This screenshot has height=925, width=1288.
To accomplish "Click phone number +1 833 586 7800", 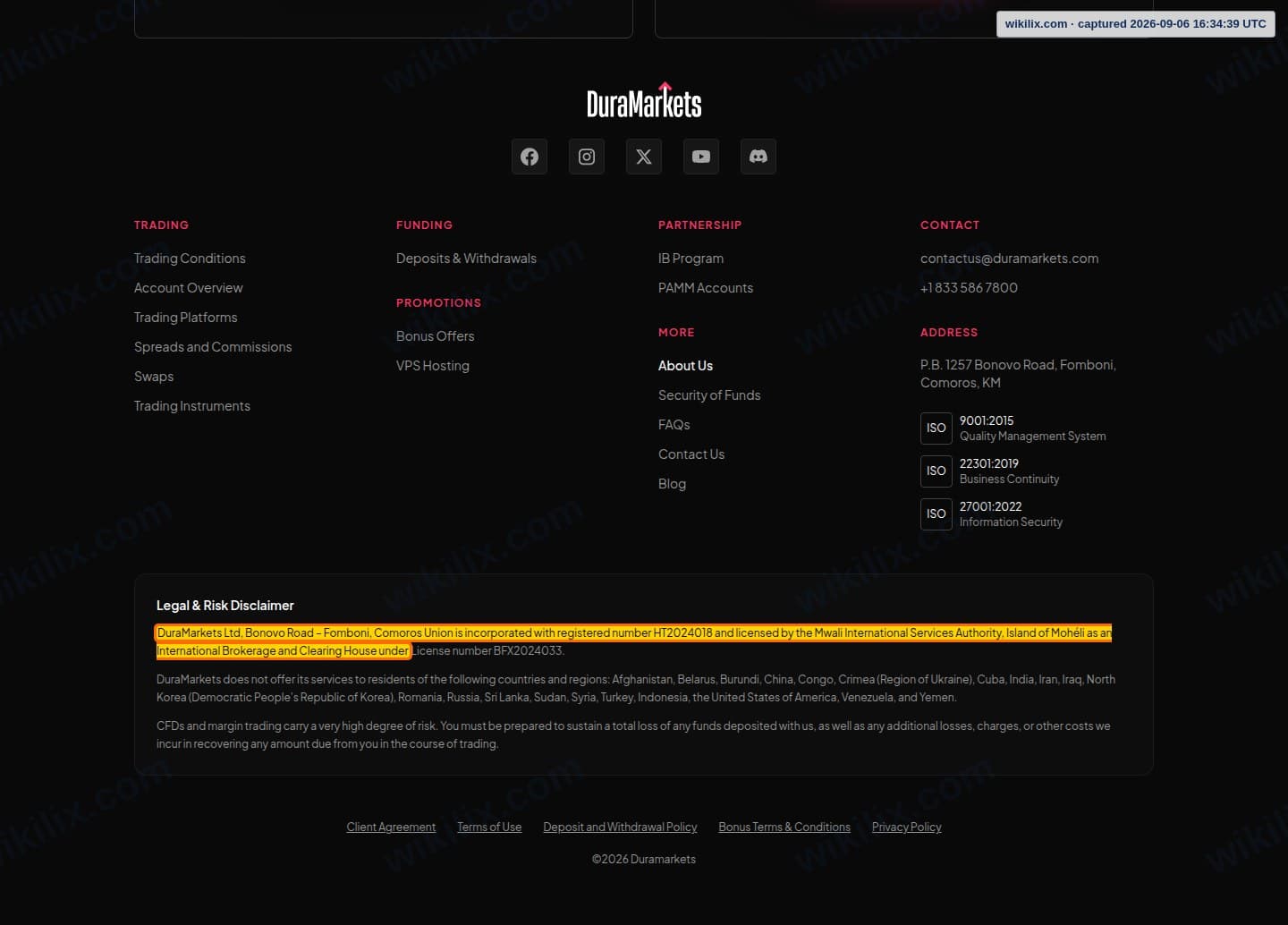I will coord(970,288).
